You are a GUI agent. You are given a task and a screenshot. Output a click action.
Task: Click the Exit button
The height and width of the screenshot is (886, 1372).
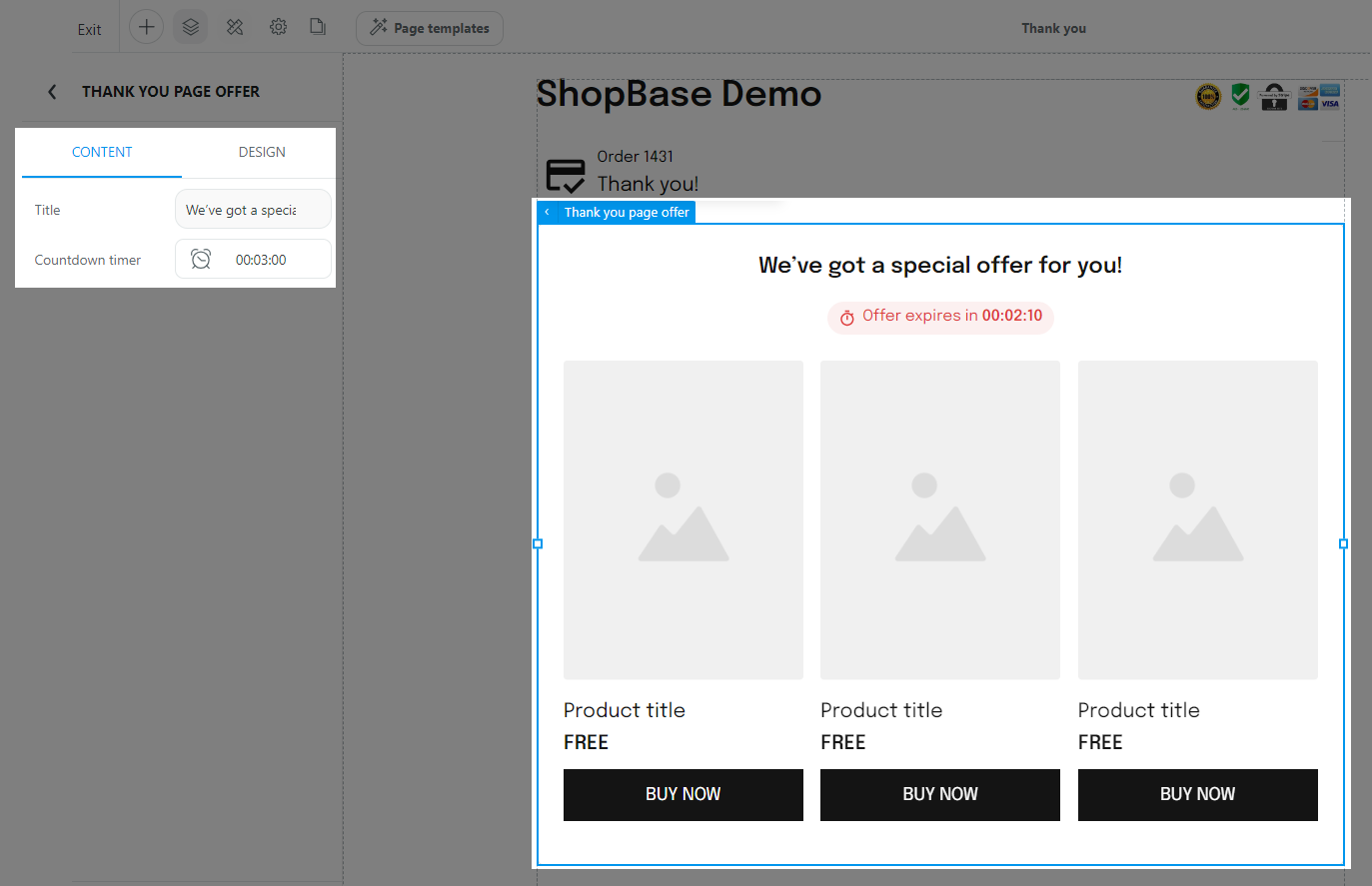89,29
